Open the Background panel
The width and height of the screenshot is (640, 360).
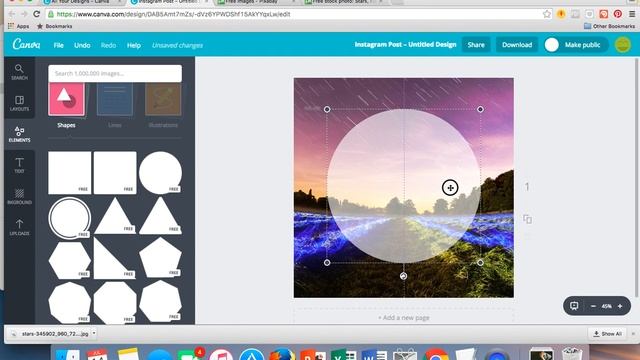click(x=19, y=196)
